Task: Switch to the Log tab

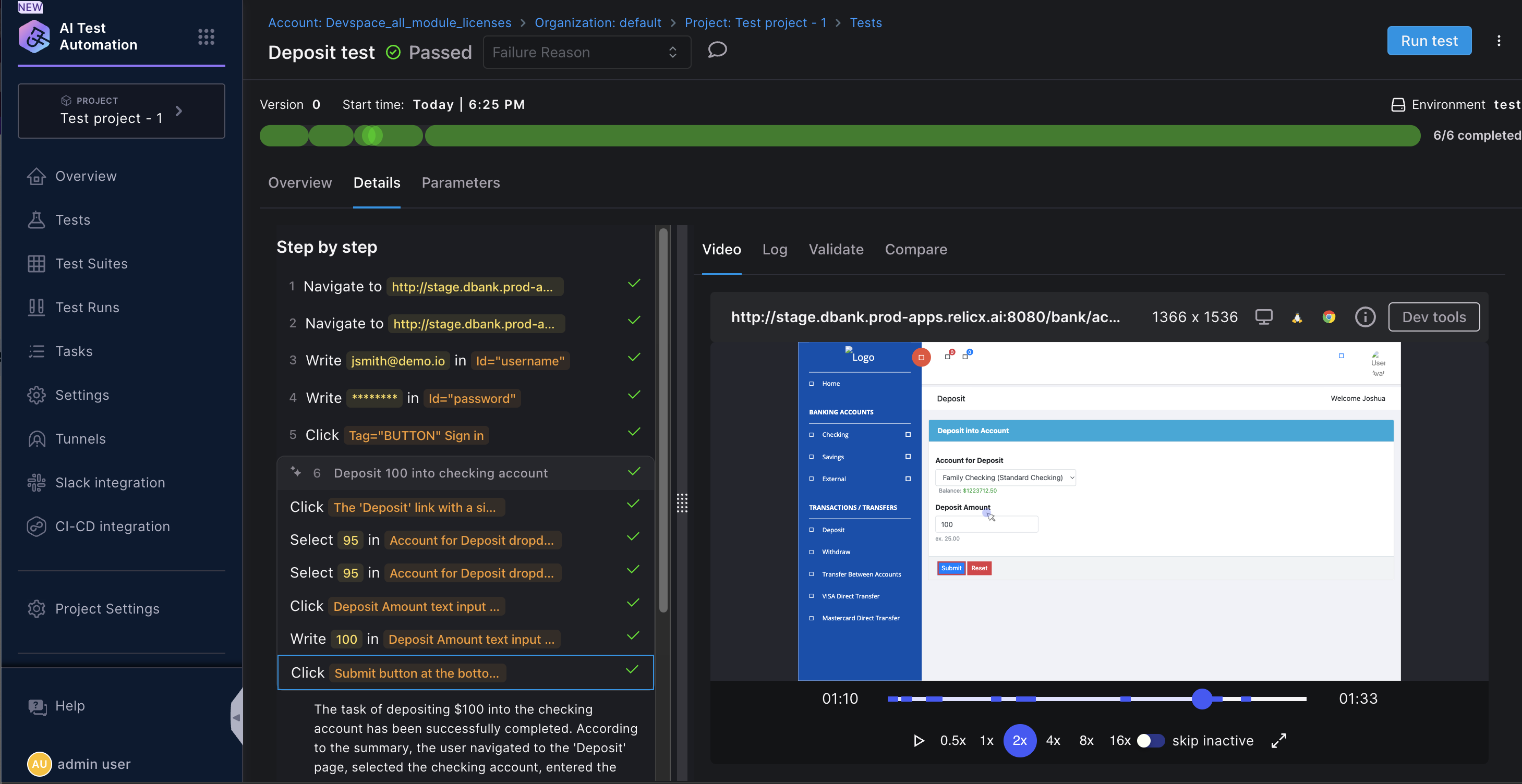Action: tap(774, 249)
